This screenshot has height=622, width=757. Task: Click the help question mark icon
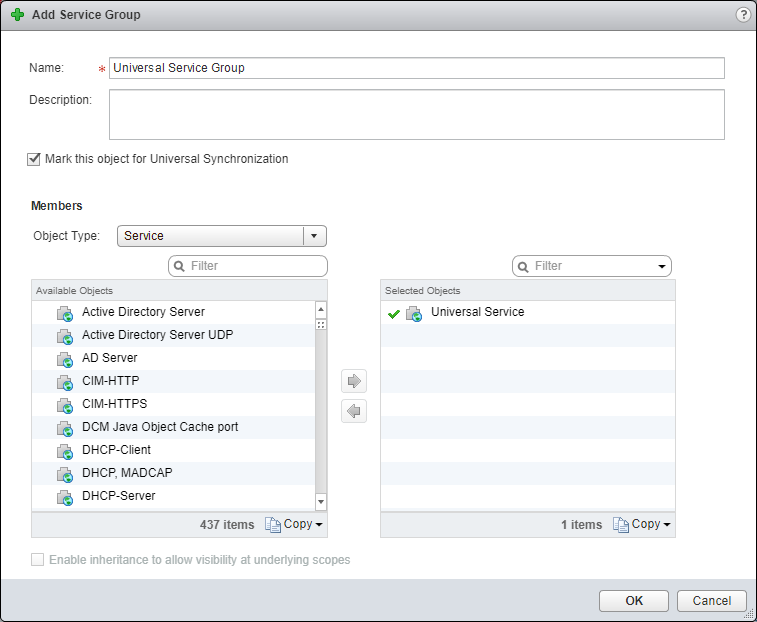coord(743,15)
